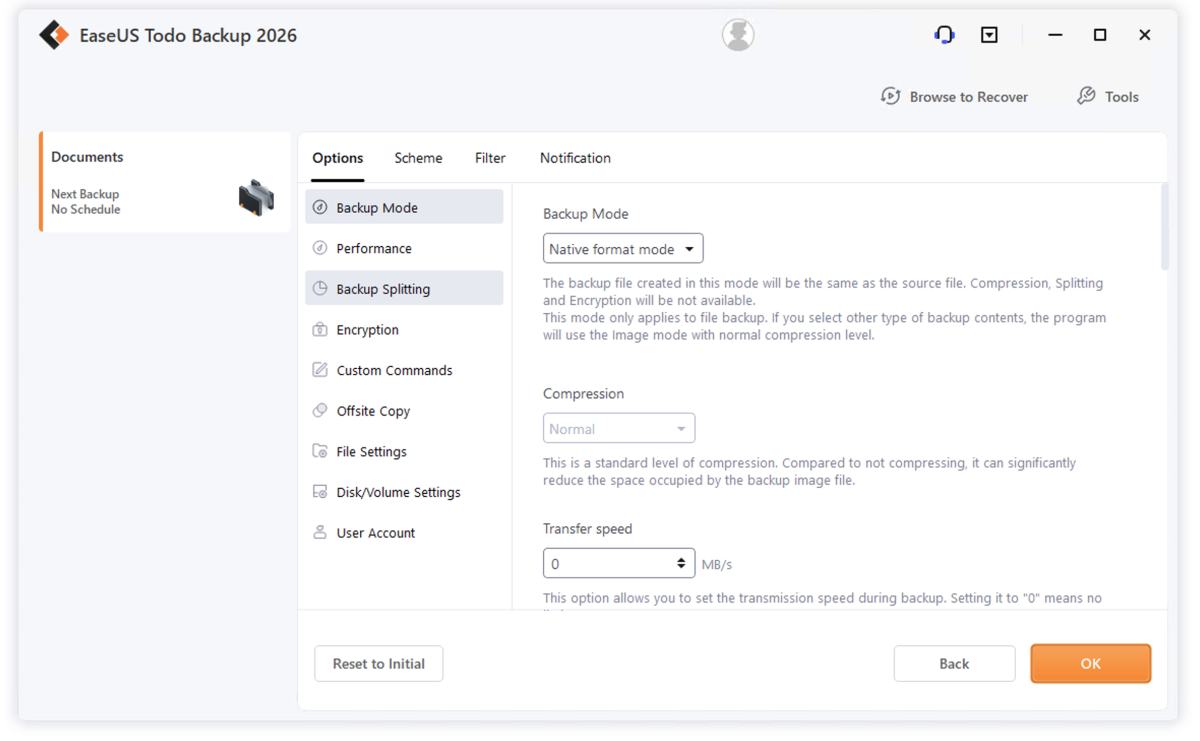Click the 'Compression' heading
Screen dimensions: 1200x741
click(x=584, y=394)
